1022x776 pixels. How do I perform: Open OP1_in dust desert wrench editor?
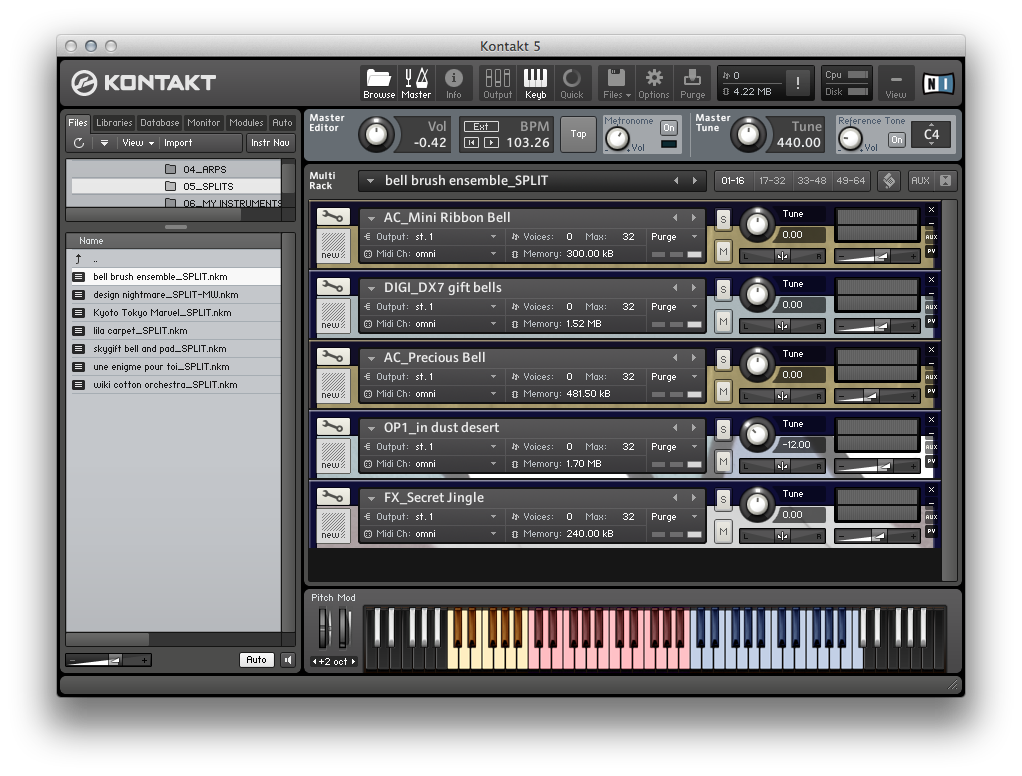333,426
